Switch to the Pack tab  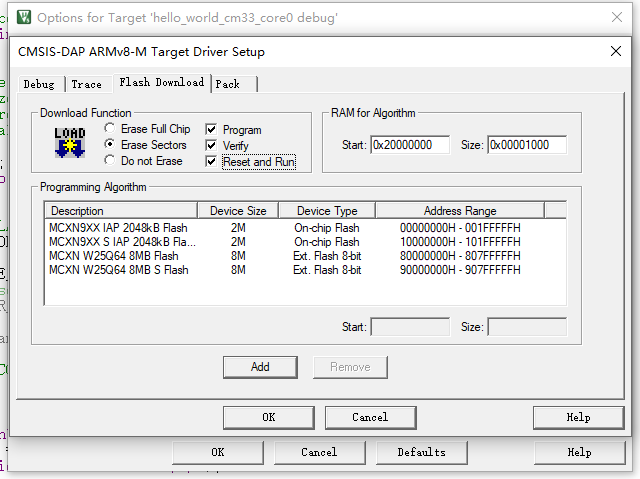point(234,84)
